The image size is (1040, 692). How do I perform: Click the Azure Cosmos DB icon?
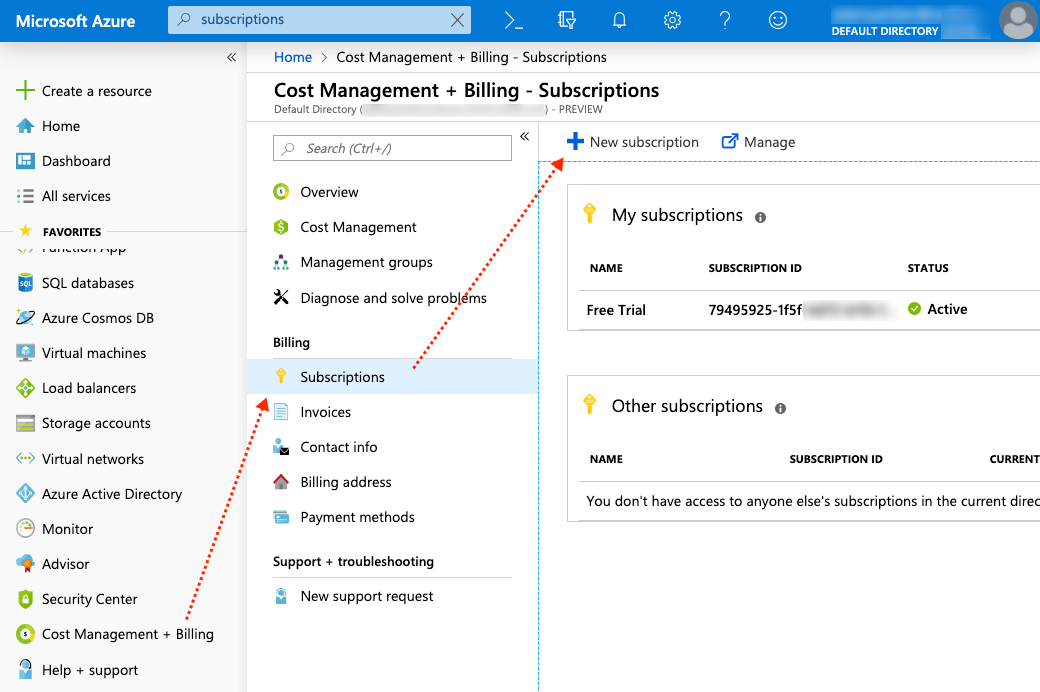(25, 318)
